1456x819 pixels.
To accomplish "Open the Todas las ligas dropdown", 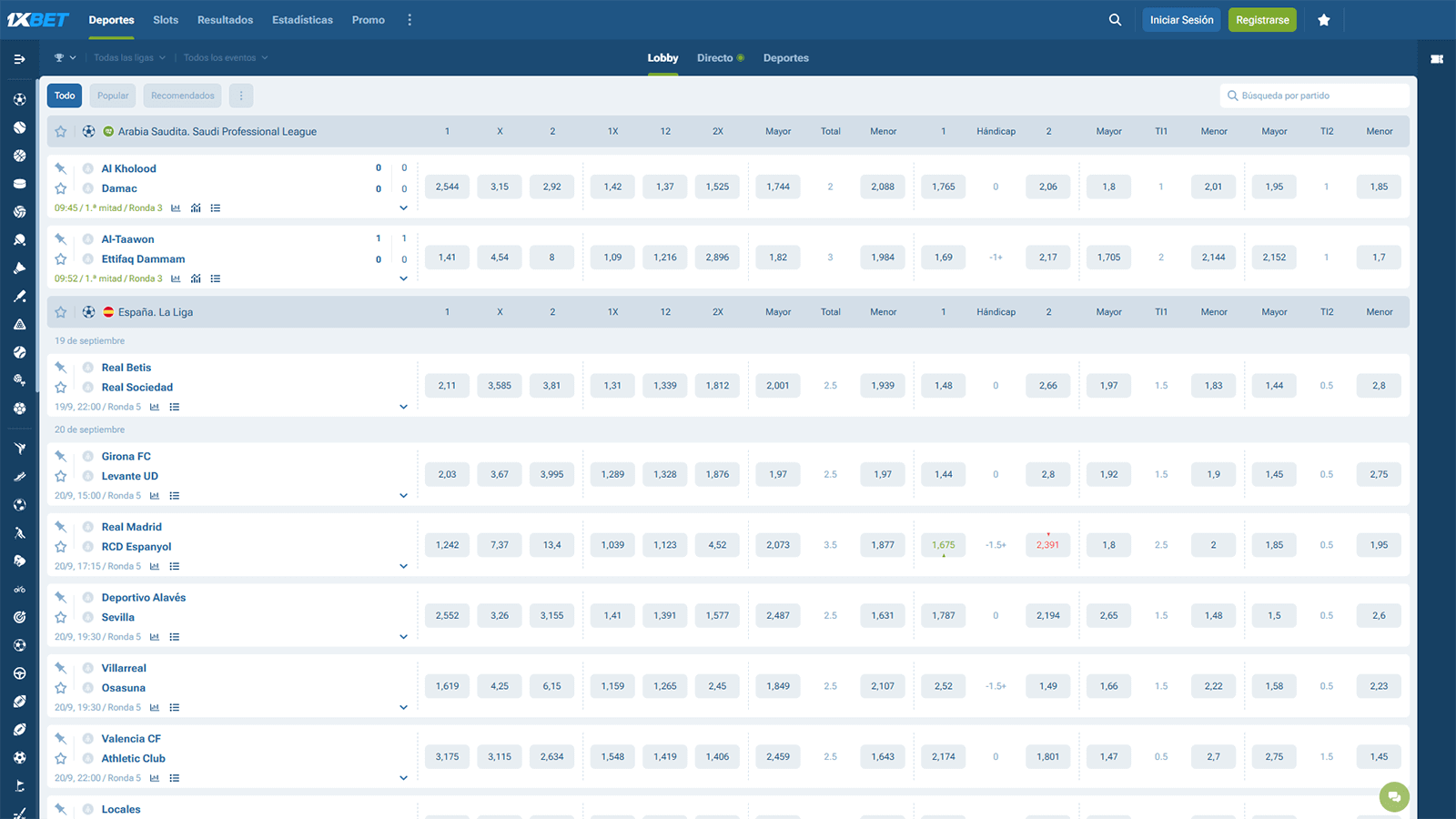I will 129,58.
